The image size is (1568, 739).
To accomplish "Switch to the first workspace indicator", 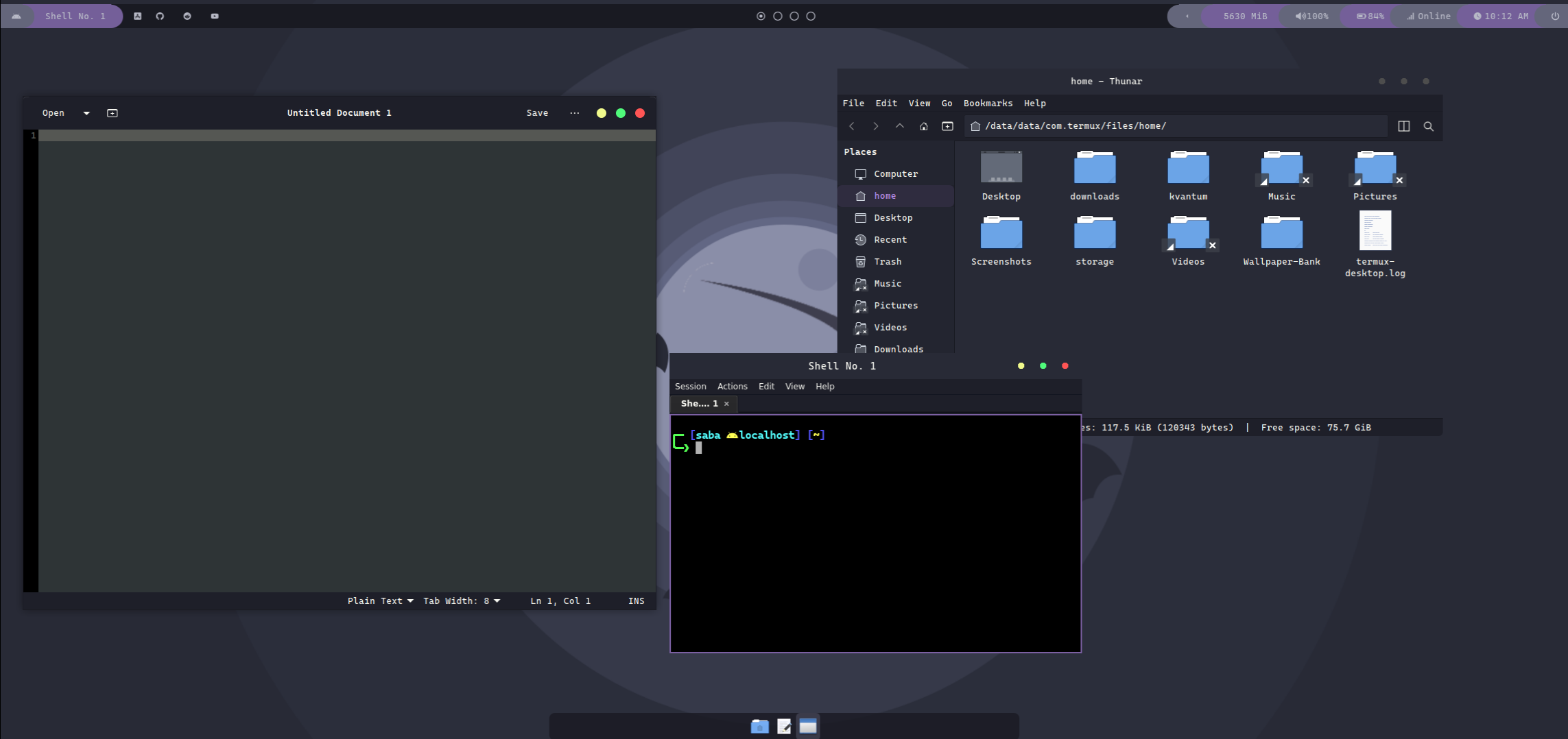I will pos(761,16).
